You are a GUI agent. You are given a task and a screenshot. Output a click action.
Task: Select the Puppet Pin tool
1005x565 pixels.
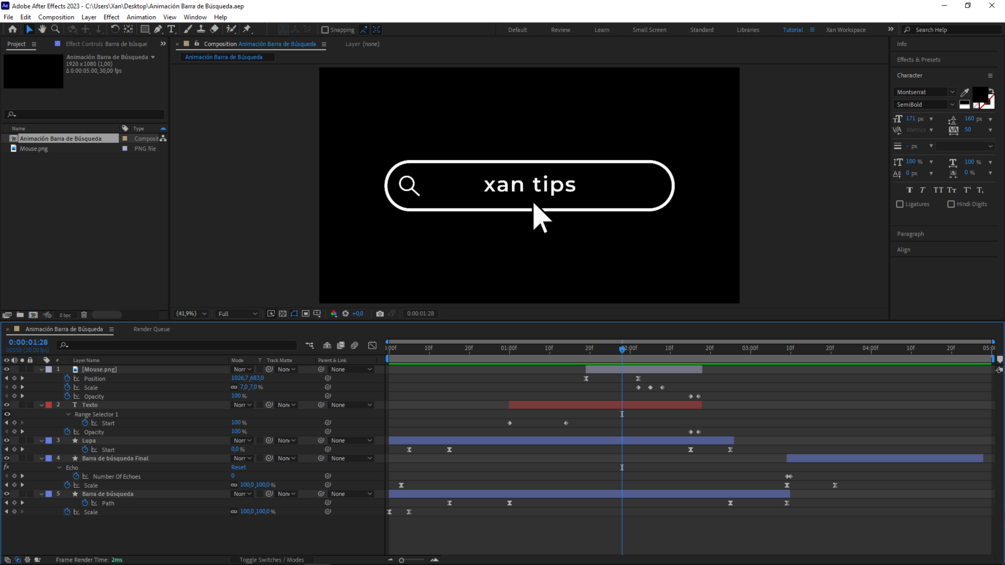[x=247, y=29]
